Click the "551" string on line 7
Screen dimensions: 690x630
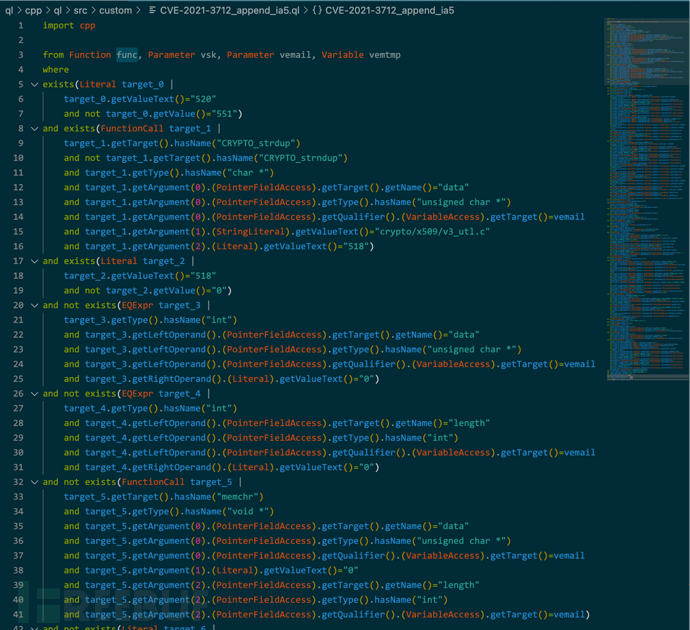[224, 114]
